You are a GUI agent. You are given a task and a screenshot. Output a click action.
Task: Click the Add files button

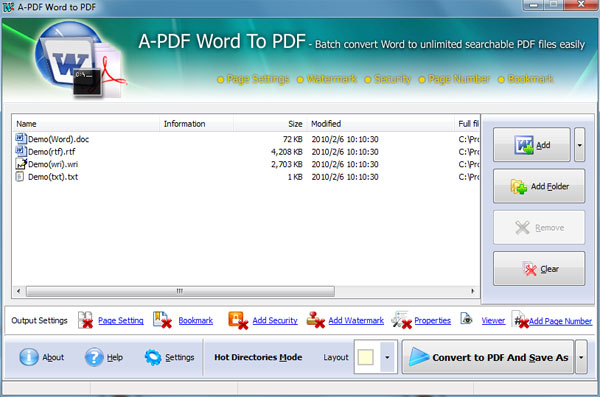coord(532,145)
